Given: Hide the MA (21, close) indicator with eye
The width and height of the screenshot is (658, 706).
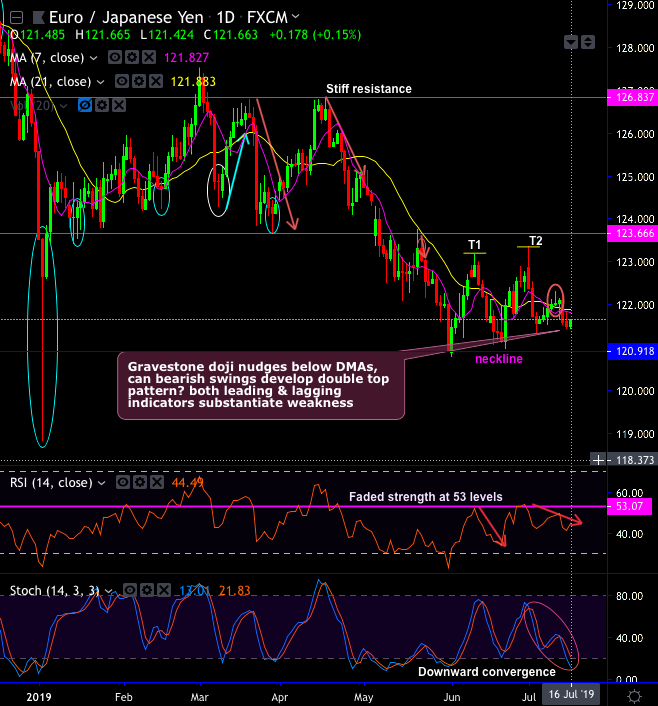Looking at the screenshot, I should pos(122,81).
